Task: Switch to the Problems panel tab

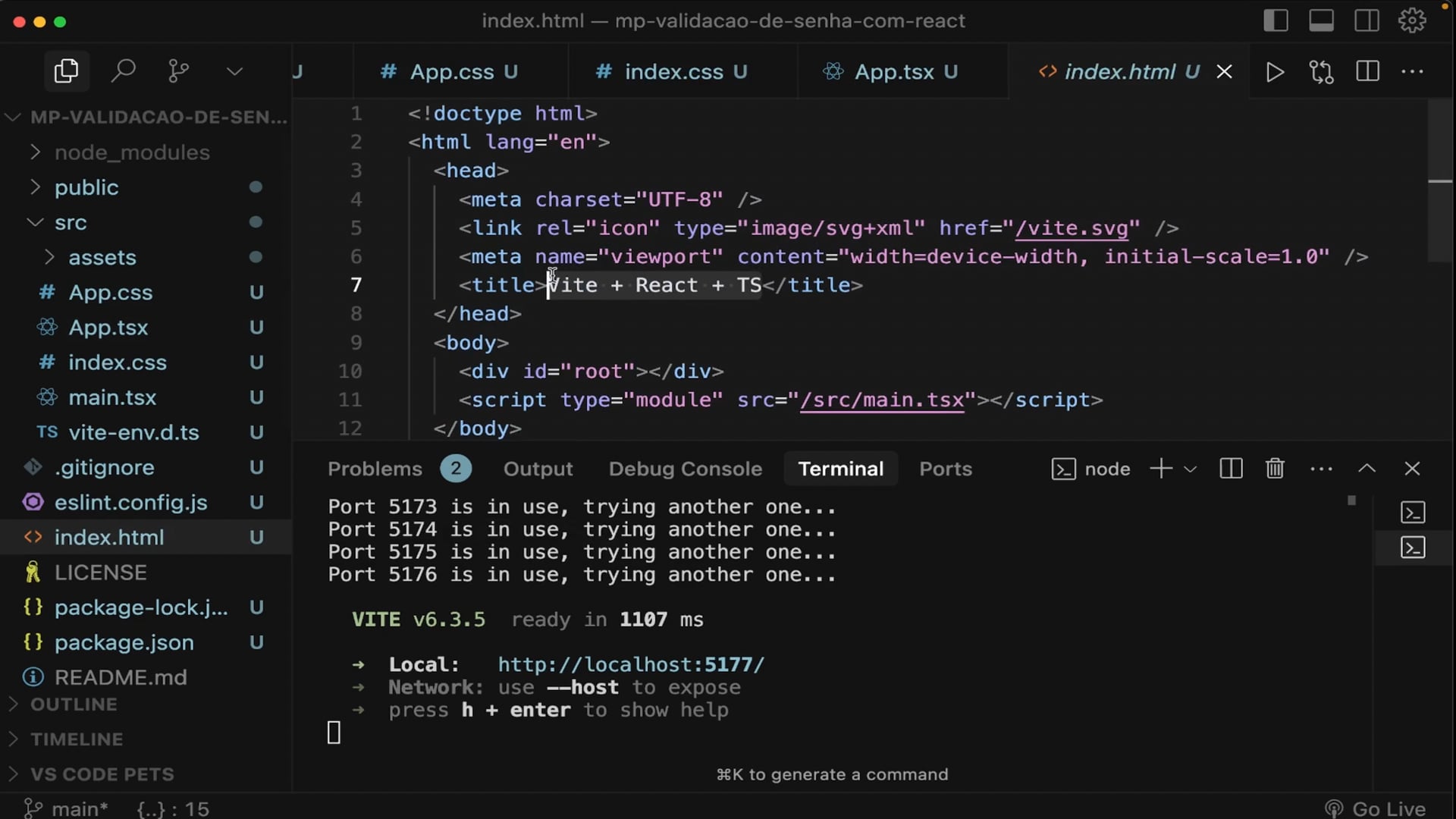Action: (x=375, y=469)
